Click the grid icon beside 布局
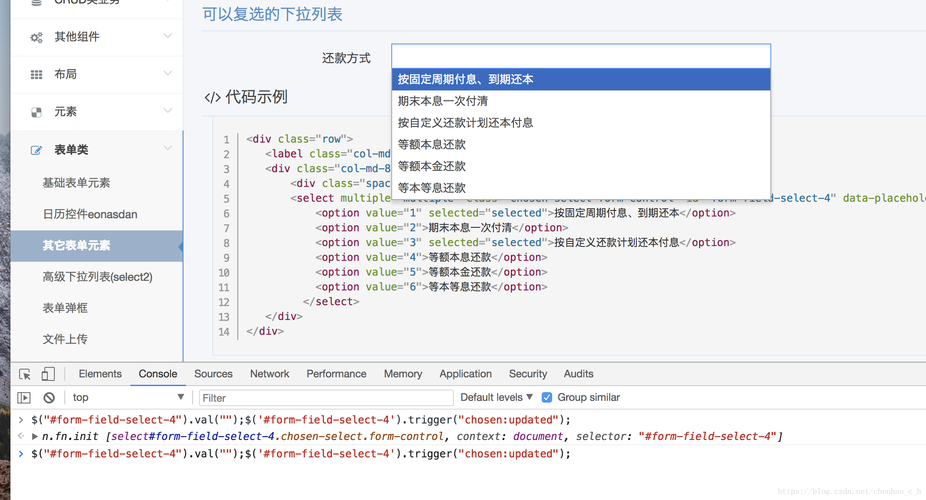 pyautogui.click(x=36, y=74)
